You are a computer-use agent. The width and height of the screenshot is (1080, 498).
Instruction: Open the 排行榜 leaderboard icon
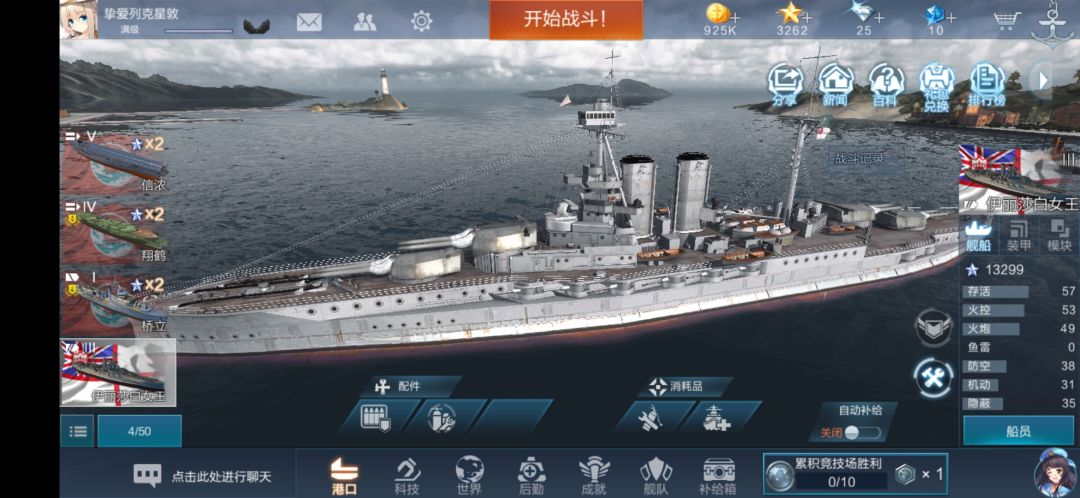pos(988,85)
